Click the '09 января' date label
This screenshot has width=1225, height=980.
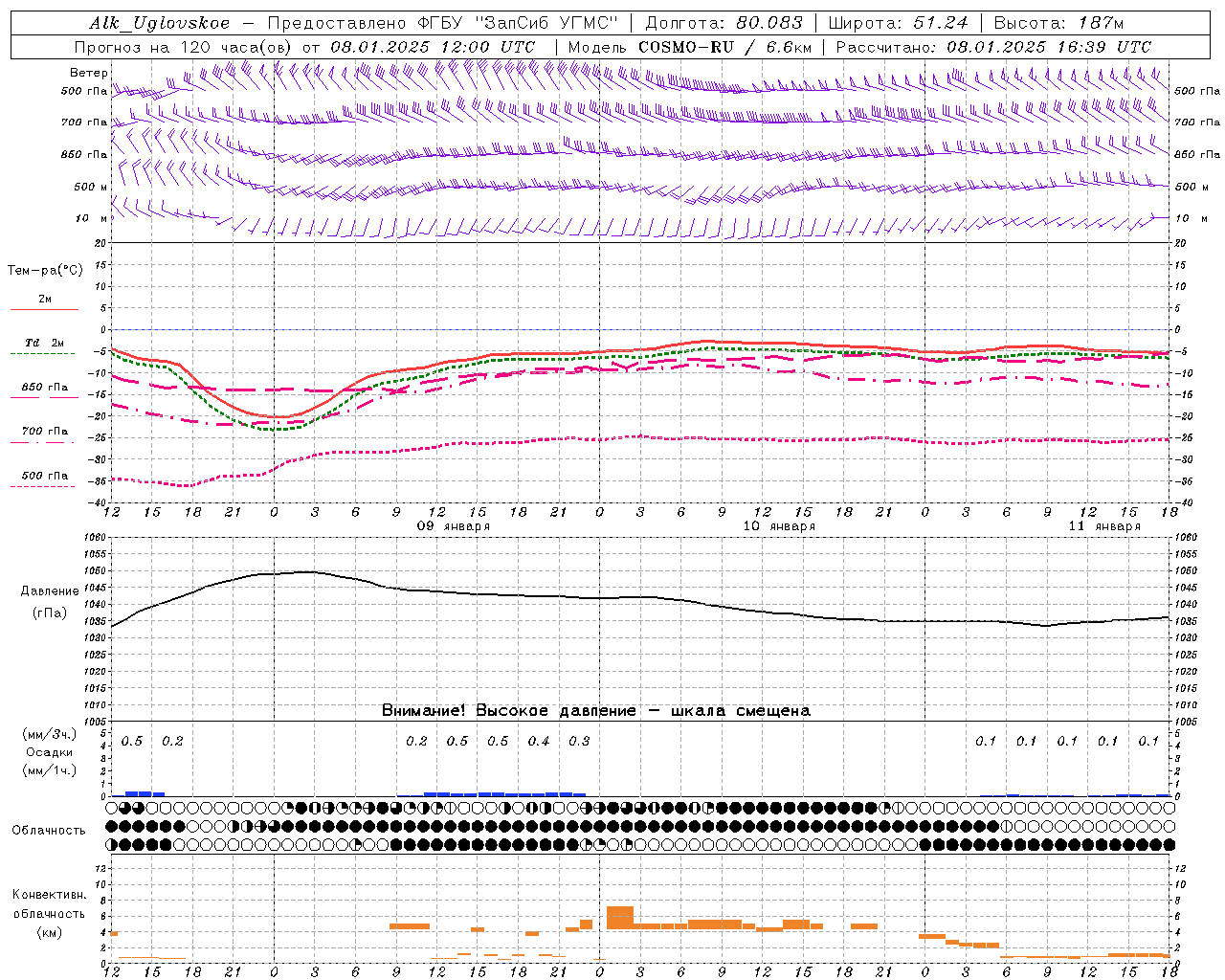(453, 526)
